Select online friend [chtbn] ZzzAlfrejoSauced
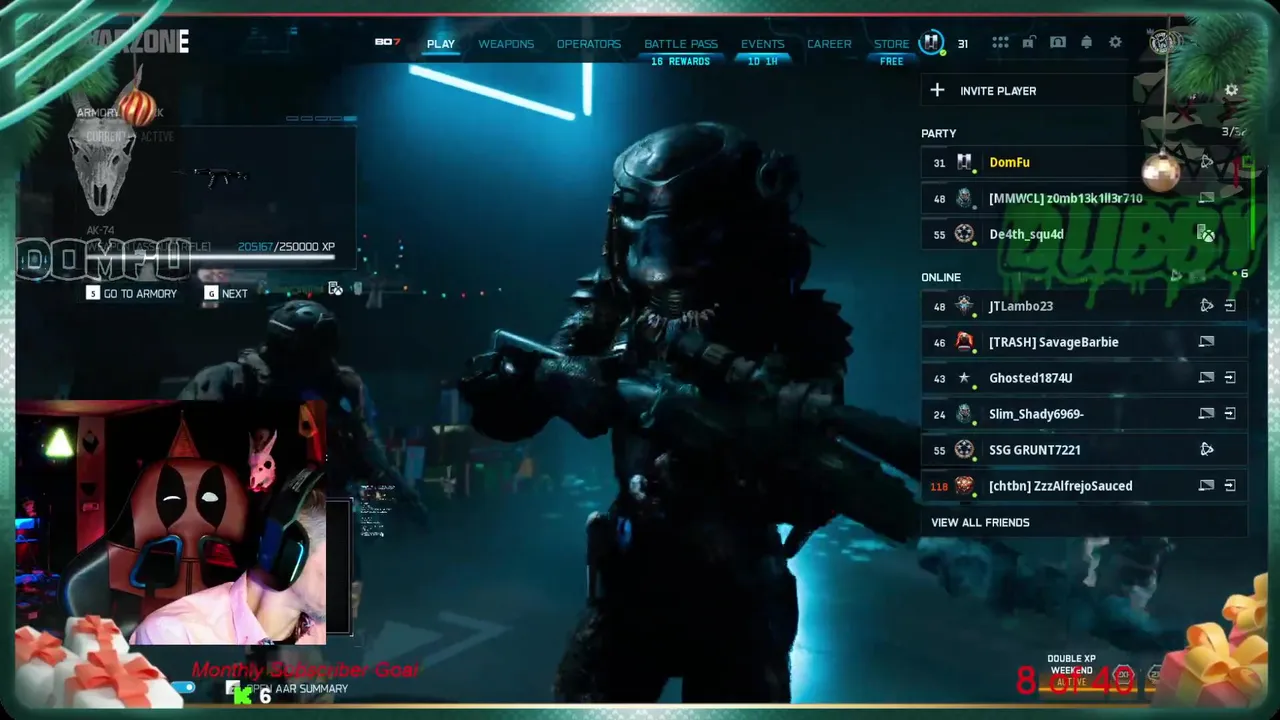The image size is (1280, 720). pos(1084,486)
